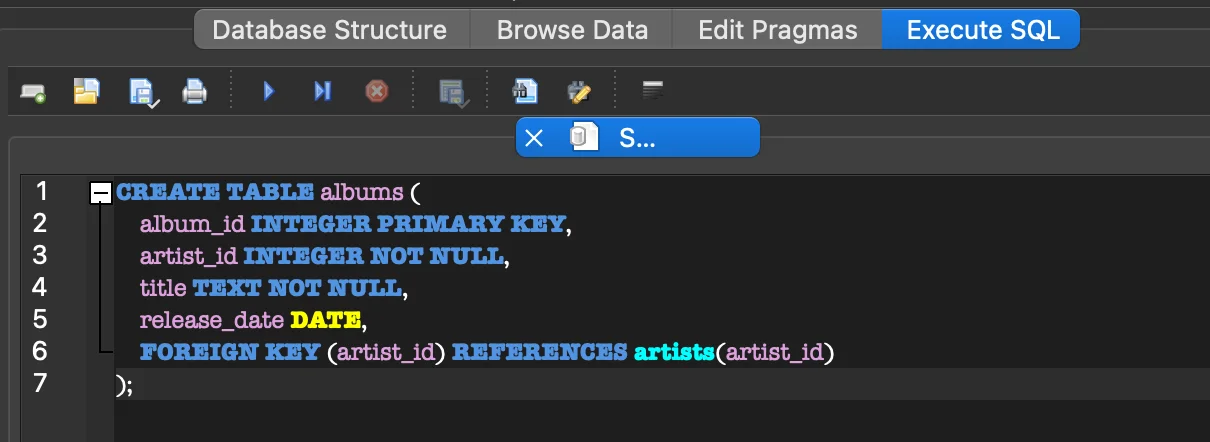Close the SQL editor tab
The image size is (1210, 442).
[534, 138]
